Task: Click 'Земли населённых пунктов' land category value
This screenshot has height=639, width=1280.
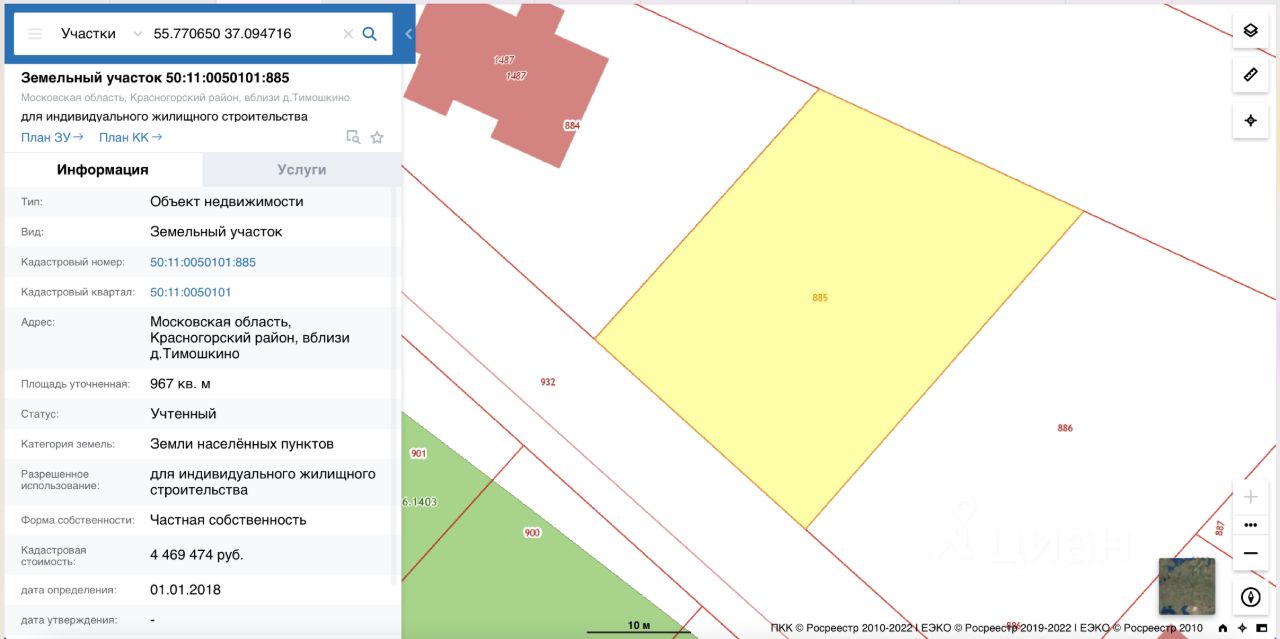Action: coord(242,443)
